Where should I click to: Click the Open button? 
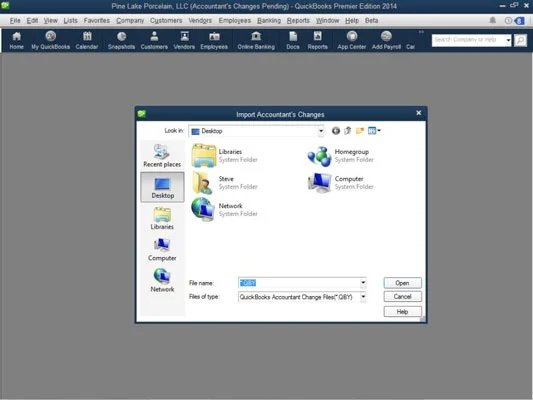(x=402, y=283)
